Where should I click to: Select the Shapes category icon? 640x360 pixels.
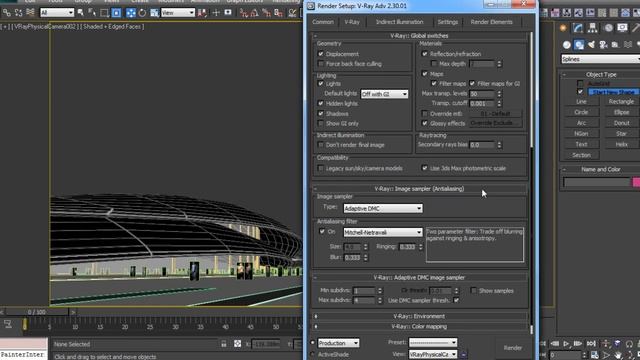[579, 44]
